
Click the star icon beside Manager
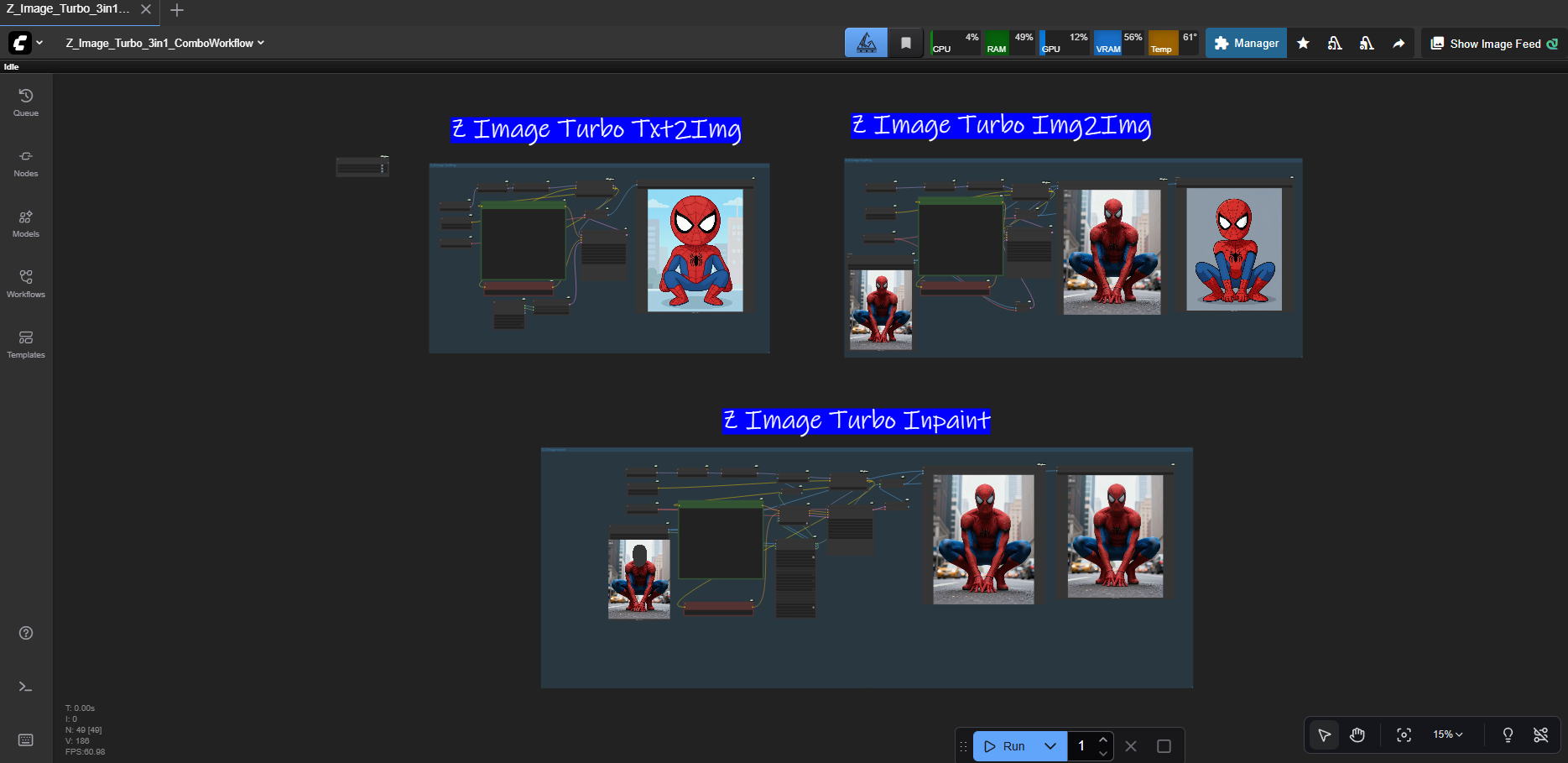[x=1303, y=43]
